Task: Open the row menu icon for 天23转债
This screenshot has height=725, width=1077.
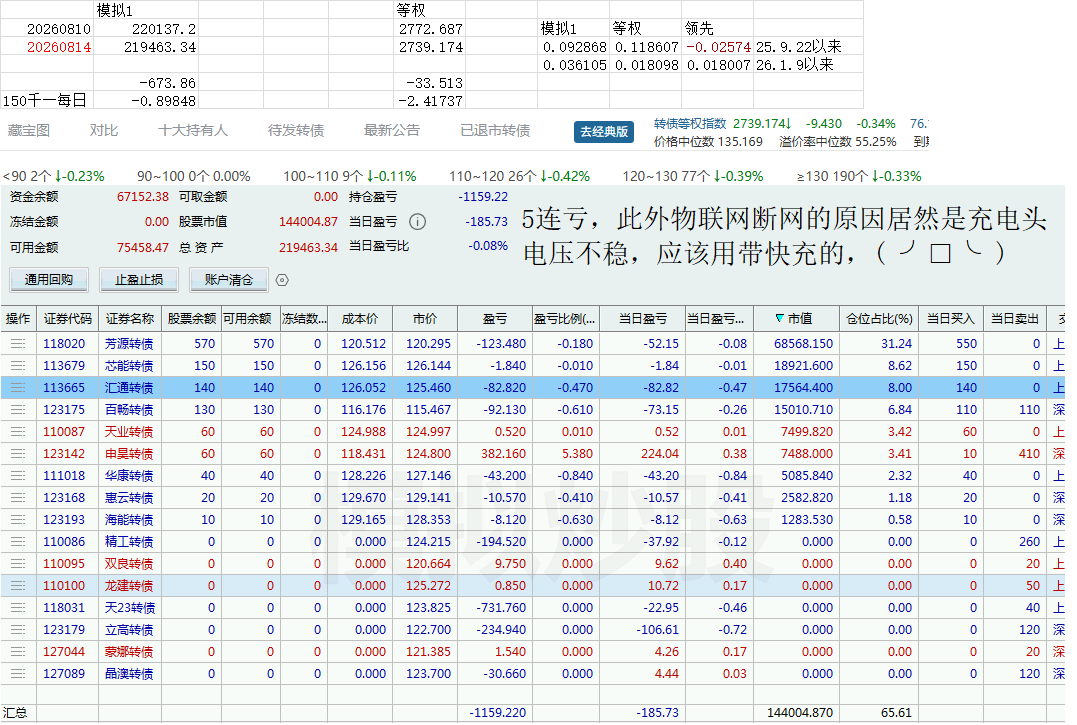Action: [18, 607]
